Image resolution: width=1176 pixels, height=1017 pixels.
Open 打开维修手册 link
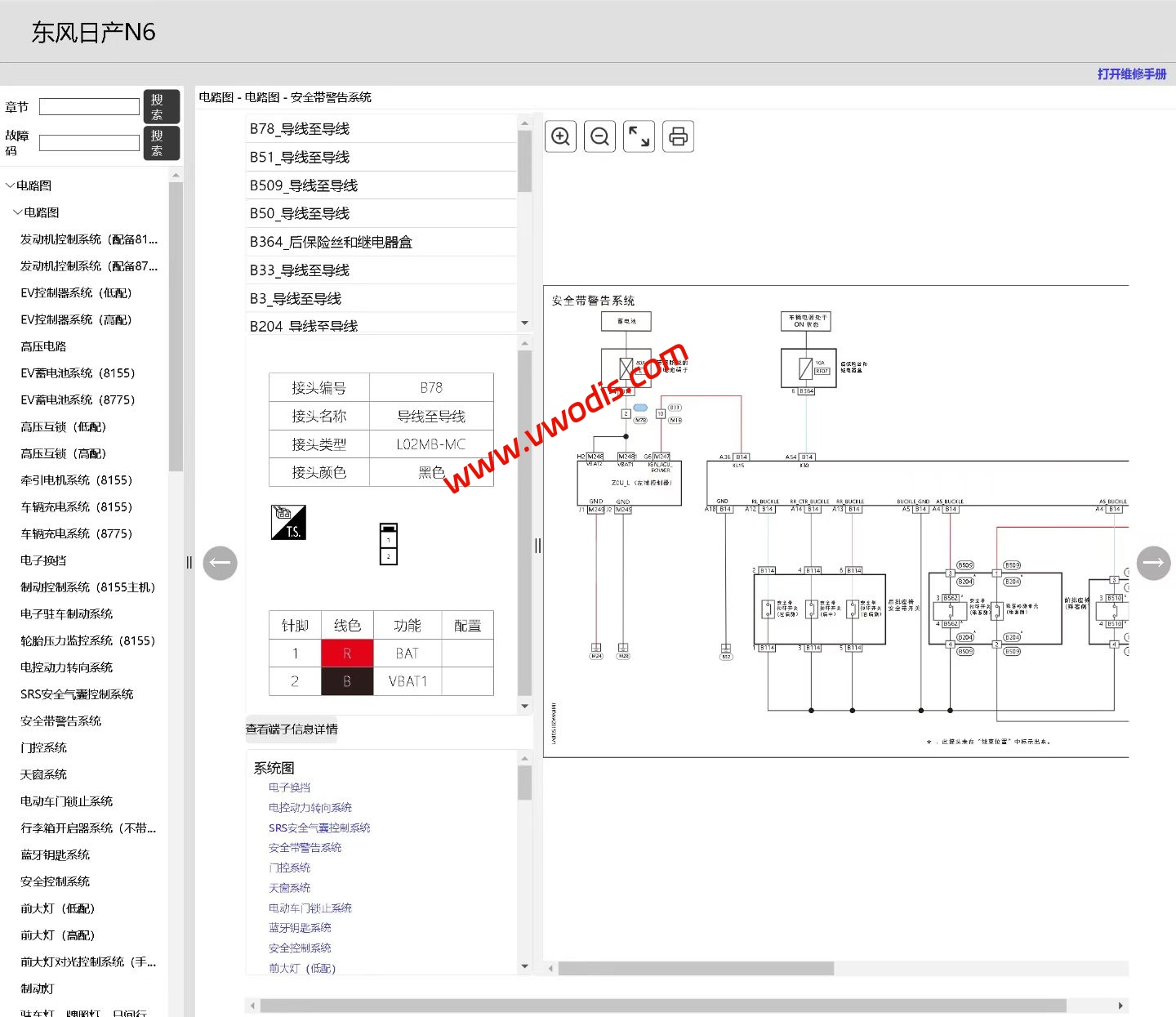click(1133, 74)
